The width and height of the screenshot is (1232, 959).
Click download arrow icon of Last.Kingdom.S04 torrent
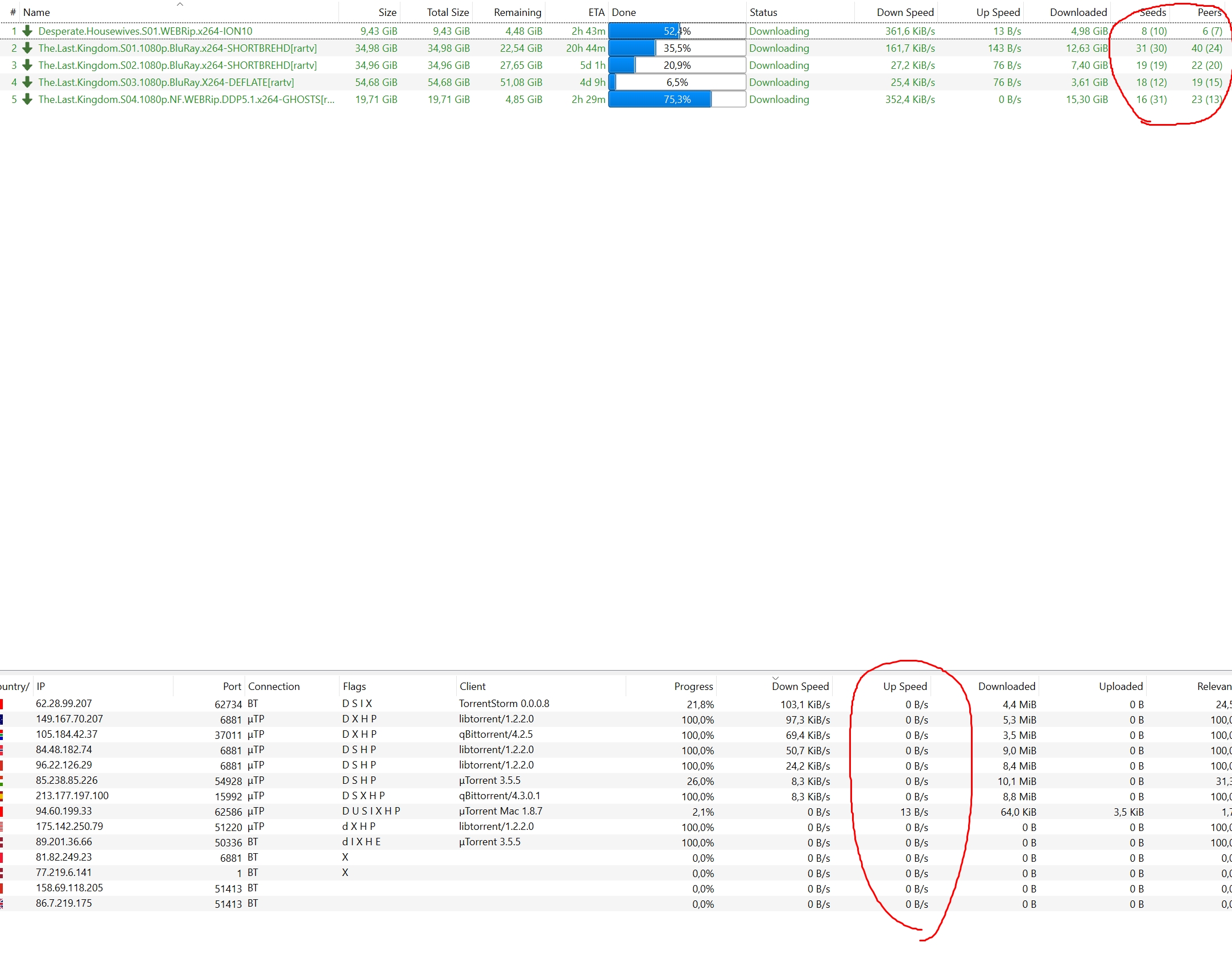(27, 100)
